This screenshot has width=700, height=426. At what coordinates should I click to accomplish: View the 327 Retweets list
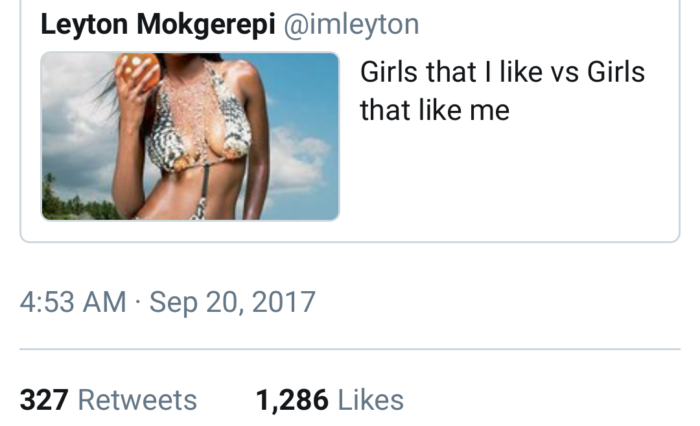pos(108,400)
